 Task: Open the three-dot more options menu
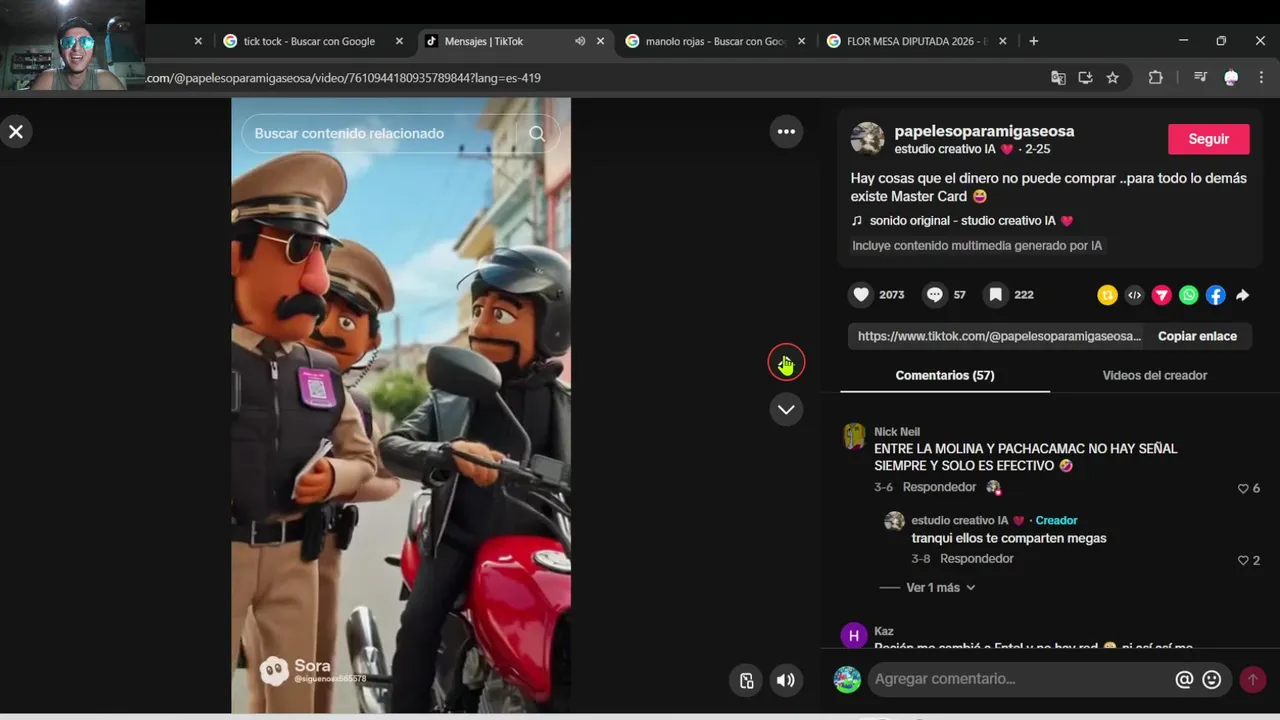pyautogui.click(x=786, y=132)
